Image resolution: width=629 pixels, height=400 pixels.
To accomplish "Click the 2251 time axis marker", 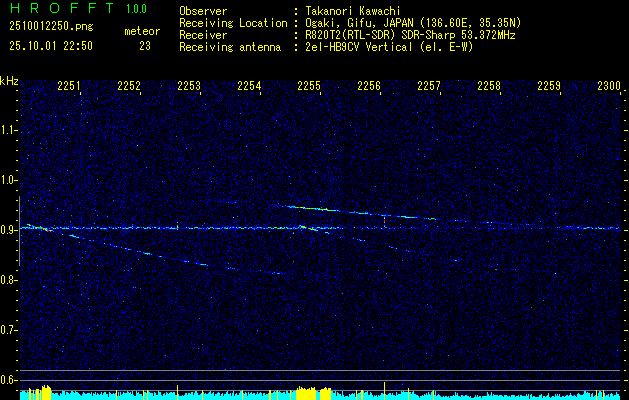I will 69,85.
